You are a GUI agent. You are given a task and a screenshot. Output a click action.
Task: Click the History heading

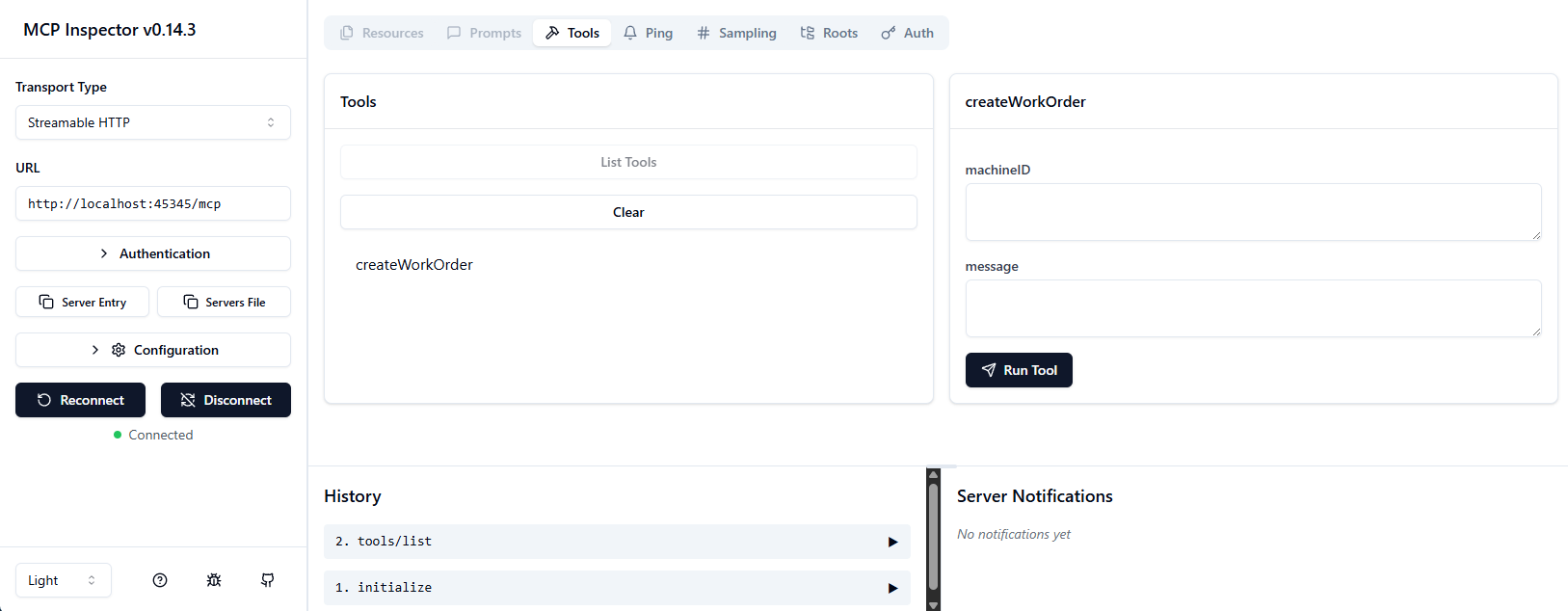pyautogui.click(x=353, y=496)
